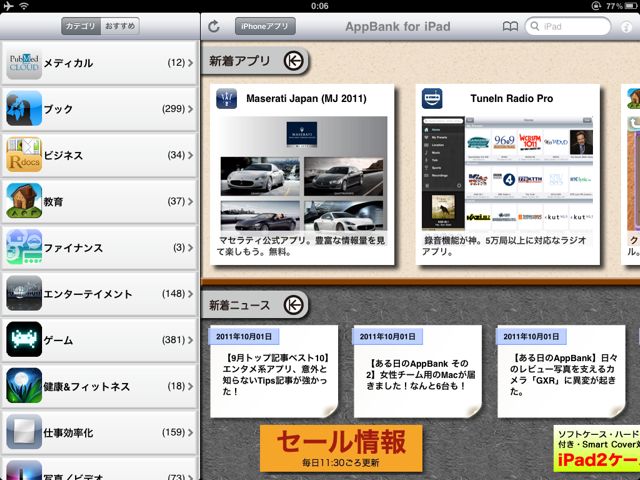This screenshot has width=640, height=480.
Task: Expand ビジネス (34) chevron
Action: (191, 155)
